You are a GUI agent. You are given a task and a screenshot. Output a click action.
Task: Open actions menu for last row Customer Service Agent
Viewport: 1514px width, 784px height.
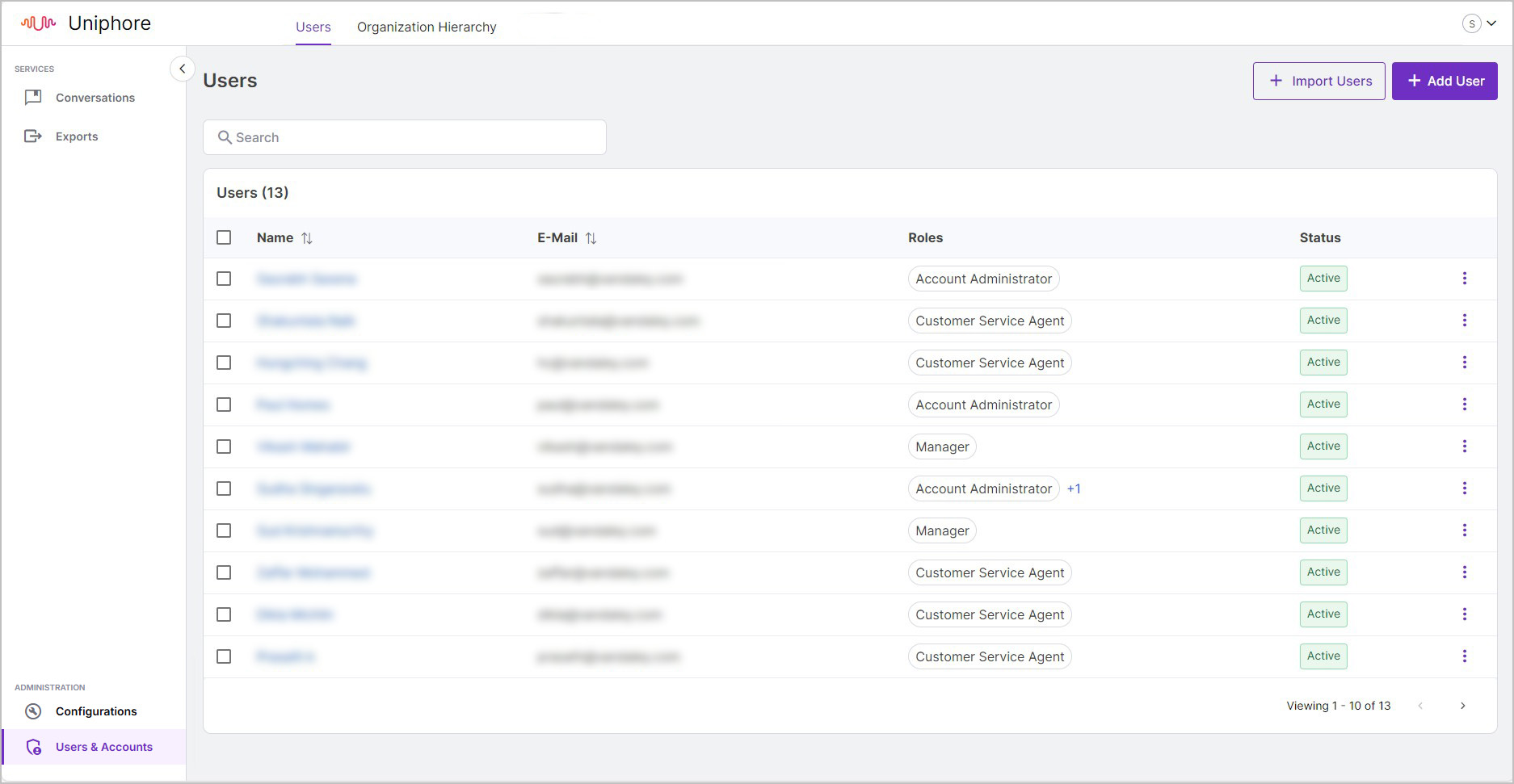tap(1464, 656)
